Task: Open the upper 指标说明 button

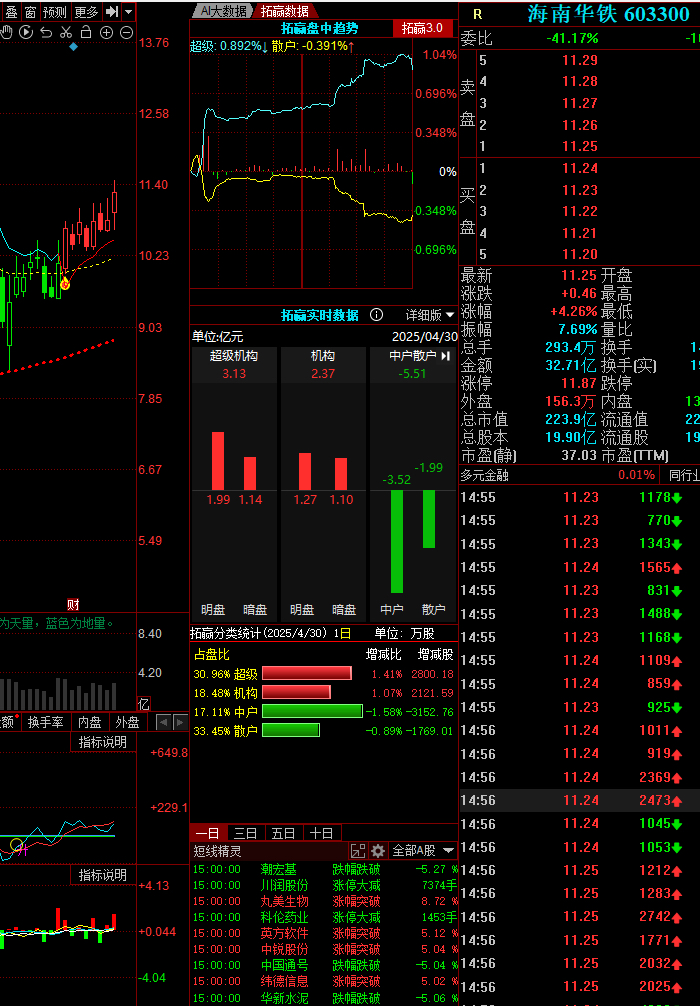Action: tap(103, 742)
